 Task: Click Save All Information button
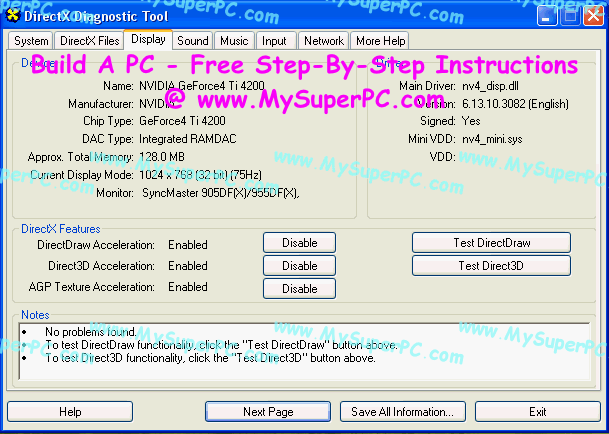403,412
